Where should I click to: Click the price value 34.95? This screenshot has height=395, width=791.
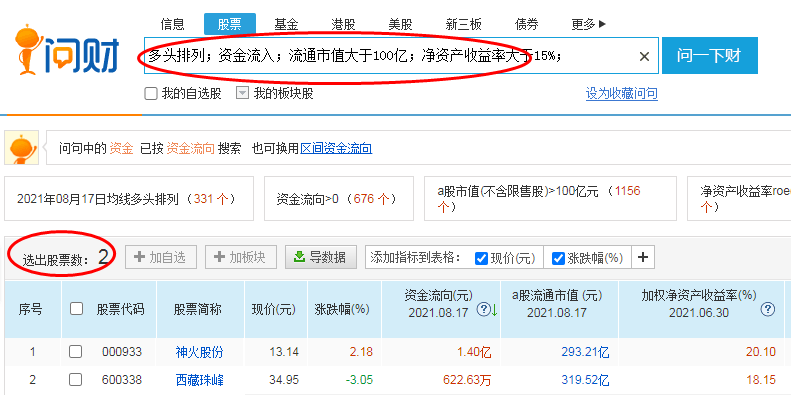tap(284, 380)
